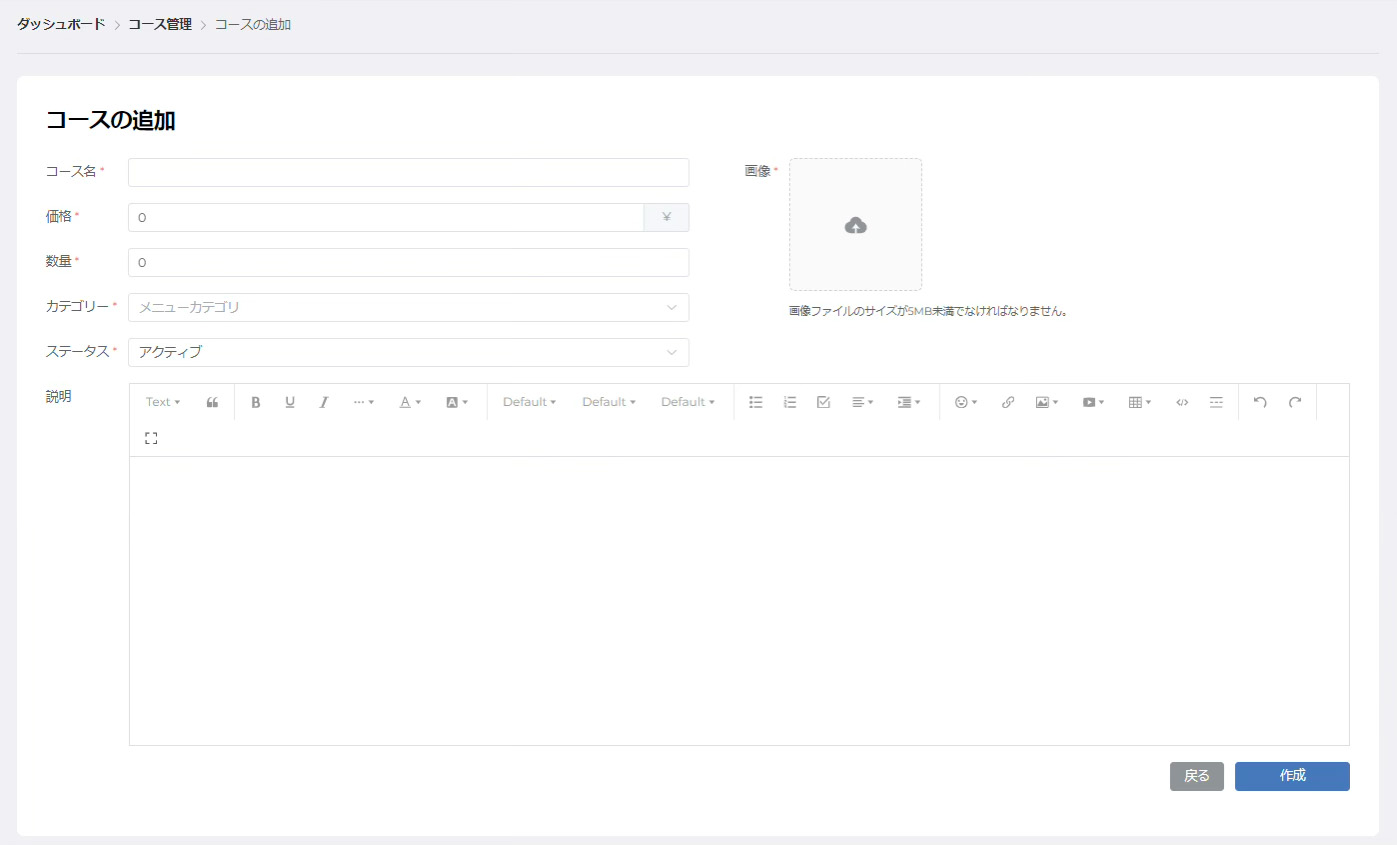Go to ダッシュボード in breadcrumb

coord(61,24)
